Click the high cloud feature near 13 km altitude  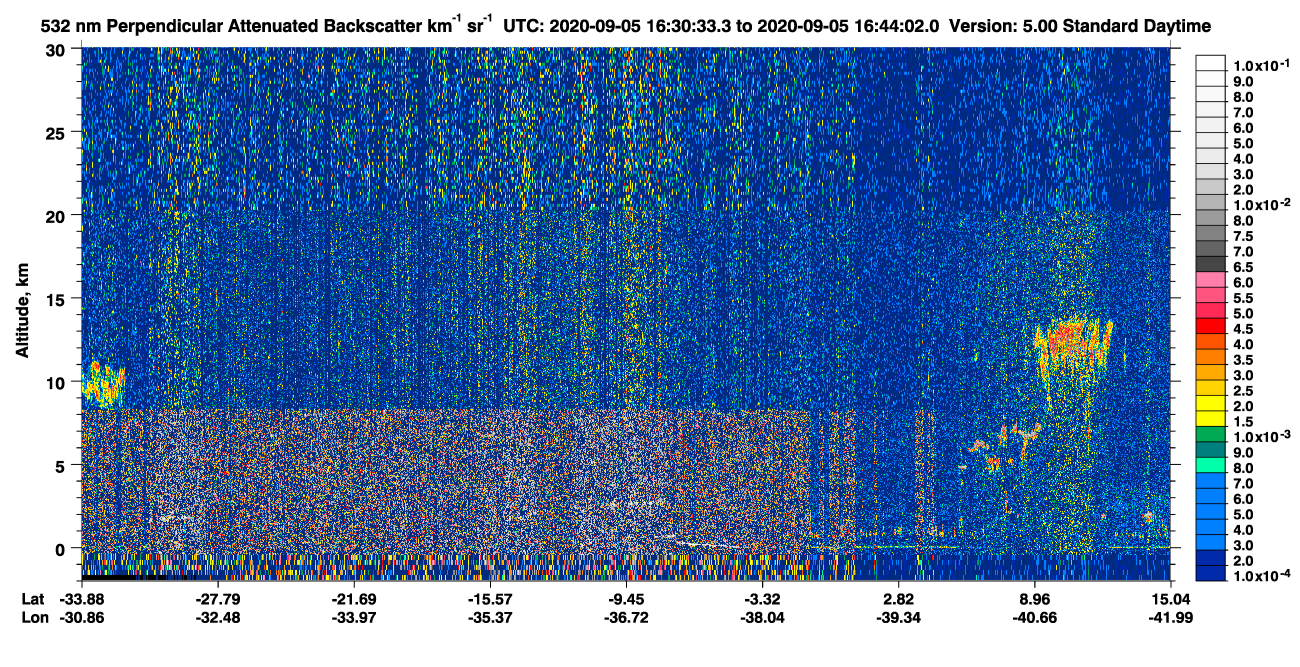coord(1073,345)
